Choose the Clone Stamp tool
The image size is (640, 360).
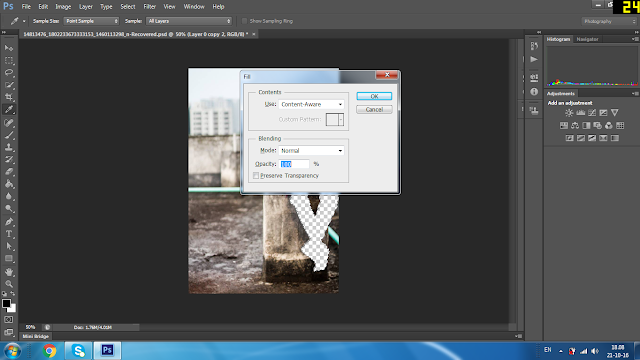[9, 147]
